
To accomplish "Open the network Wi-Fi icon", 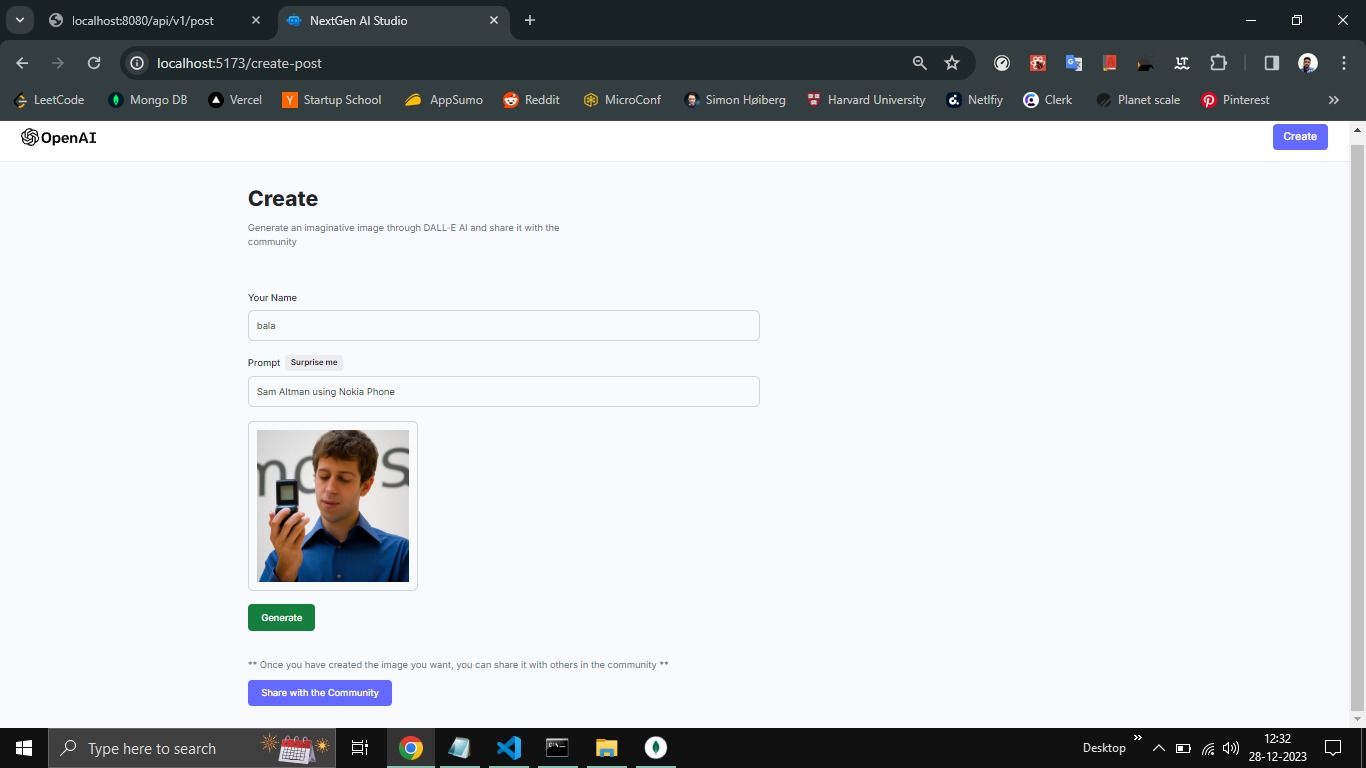I will (x=1207, y=748).
